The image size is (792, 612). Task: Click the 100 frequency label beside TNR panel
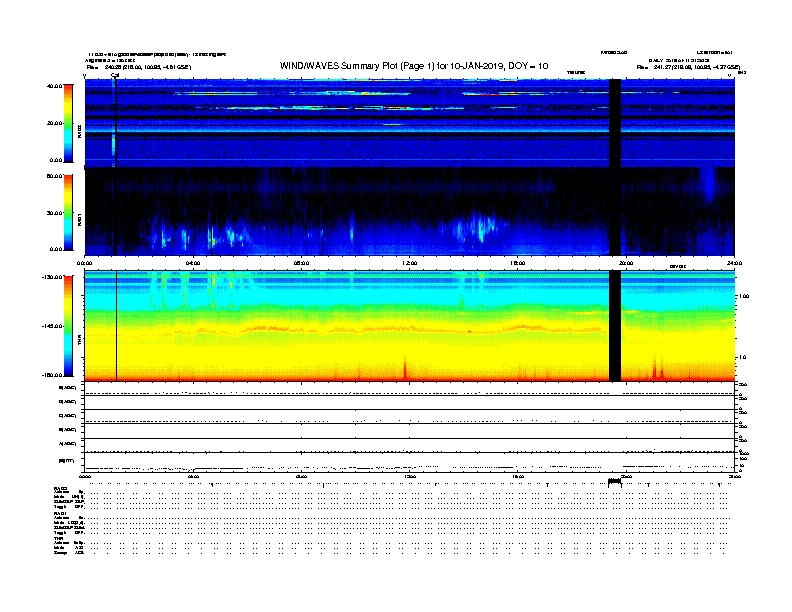[x=744, y=296]
